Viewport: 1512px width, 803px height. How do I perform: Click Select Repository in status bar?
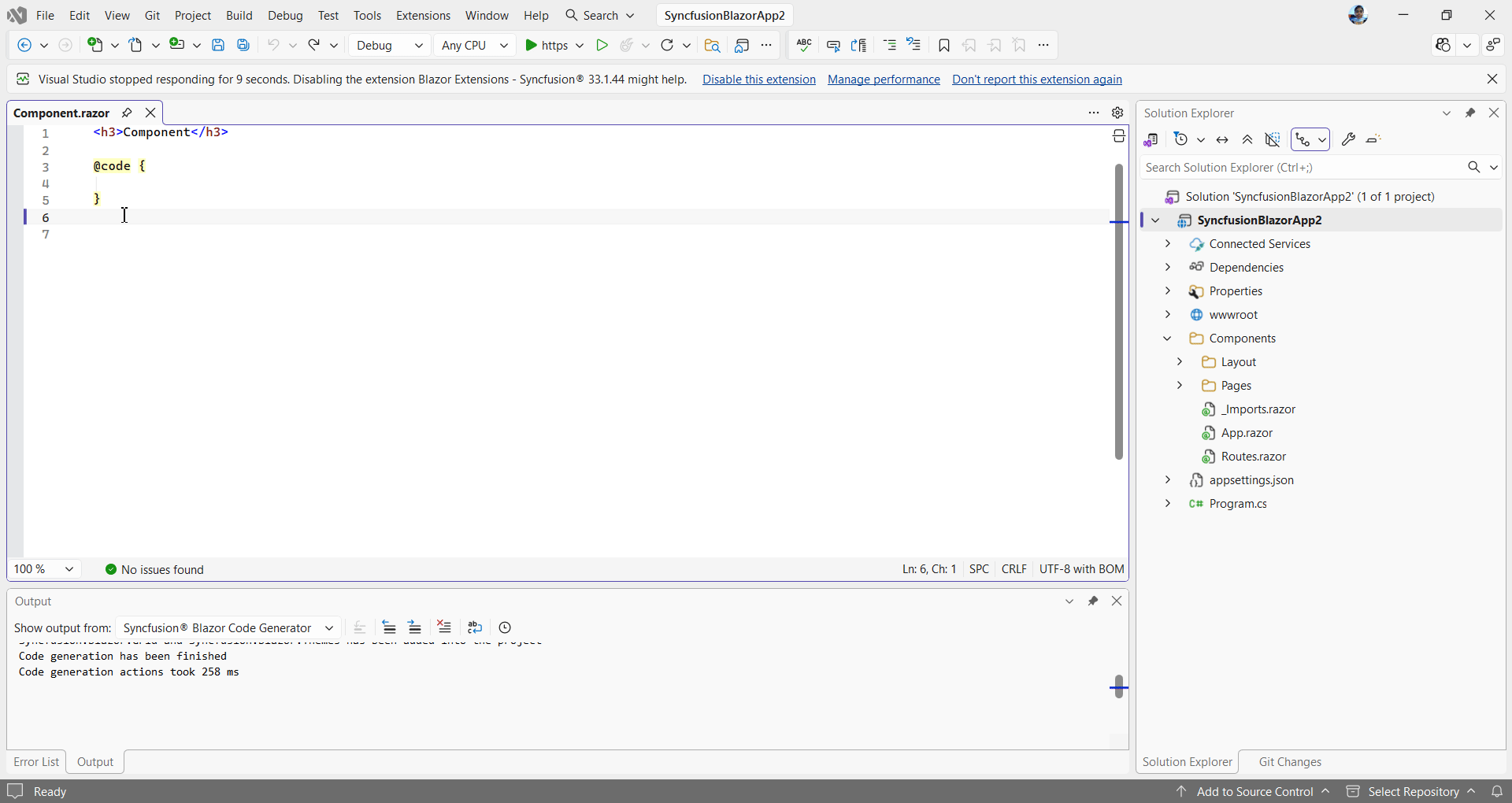click(1410, 791)
